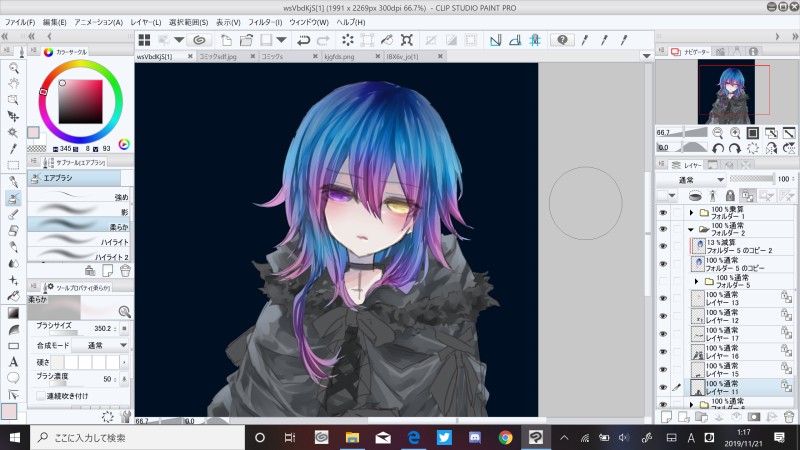The image size is (800, 450).
Task: Show the hidden フォルダー 5 layer
Action: [x=663, y=281]
